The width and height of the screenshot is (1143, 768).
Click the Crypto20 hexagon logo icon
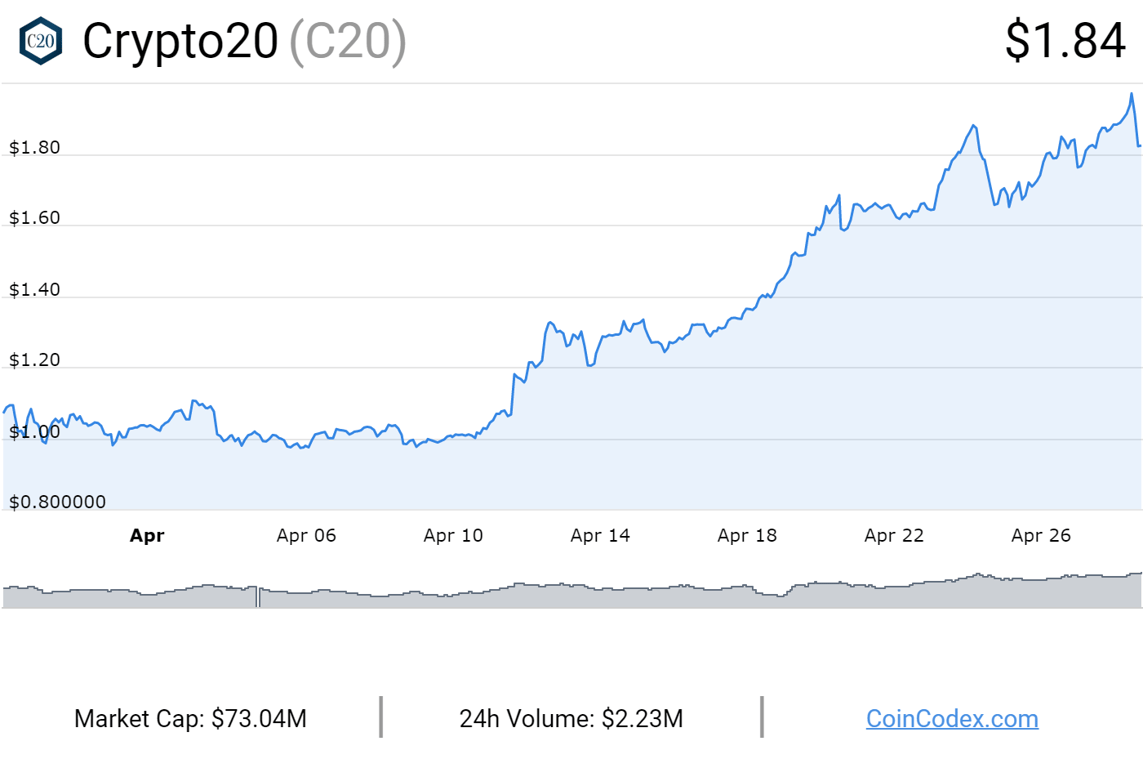pos(41,41)
